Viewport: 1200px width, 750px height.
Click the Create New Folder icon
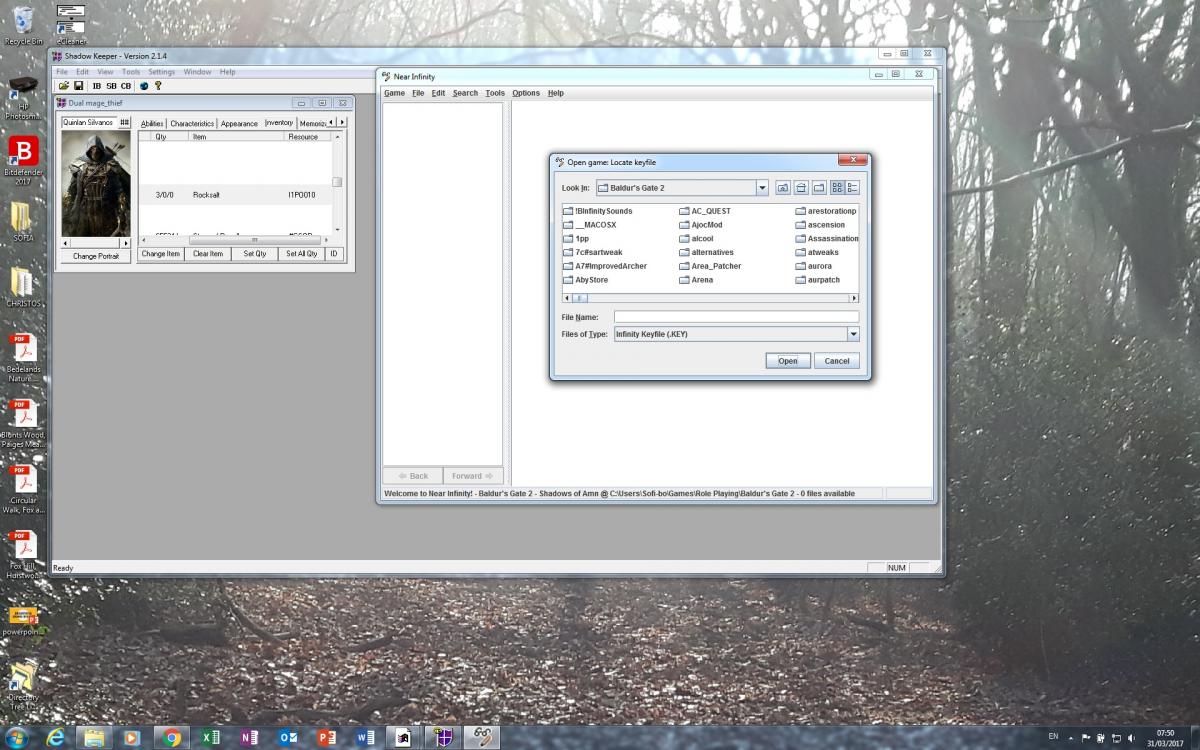coord(819,188)
